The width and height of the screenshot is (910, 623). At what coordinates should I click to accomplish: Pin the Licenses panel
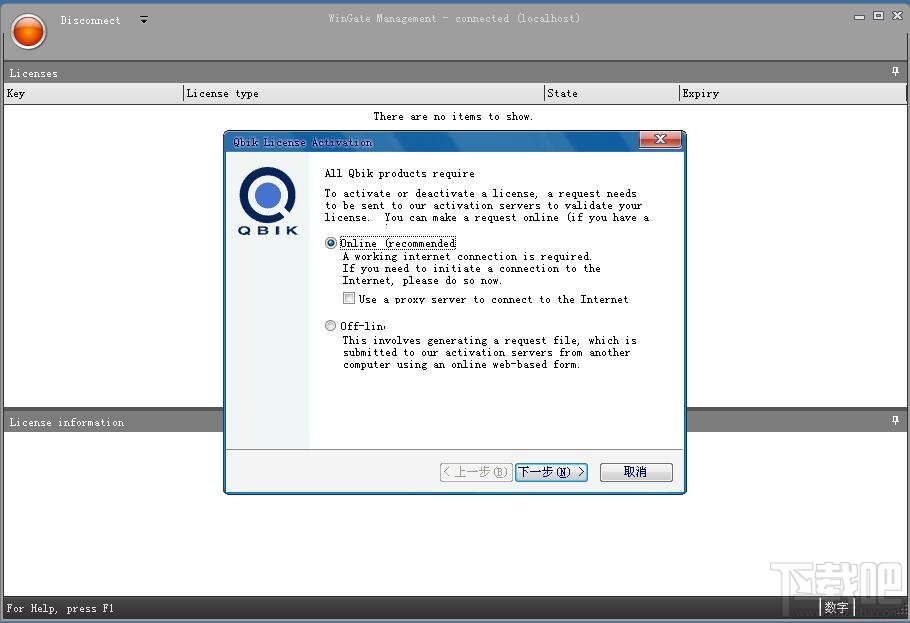895,72
